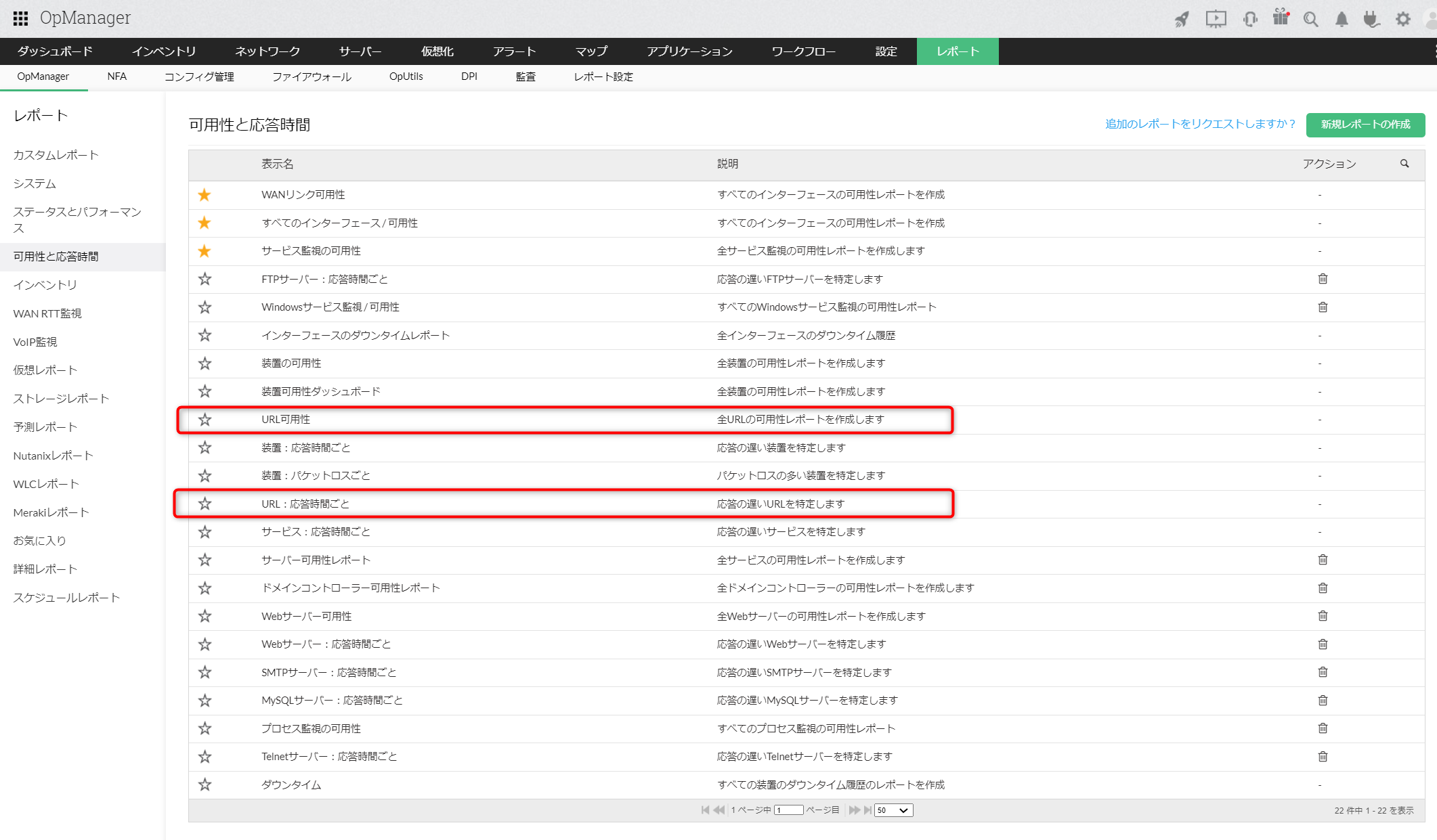Image resolution: width=1437 pixels, height=840 pixels.
Task: Open the apps grid icon beside OpManager
Action: click(x=20, y=18)
